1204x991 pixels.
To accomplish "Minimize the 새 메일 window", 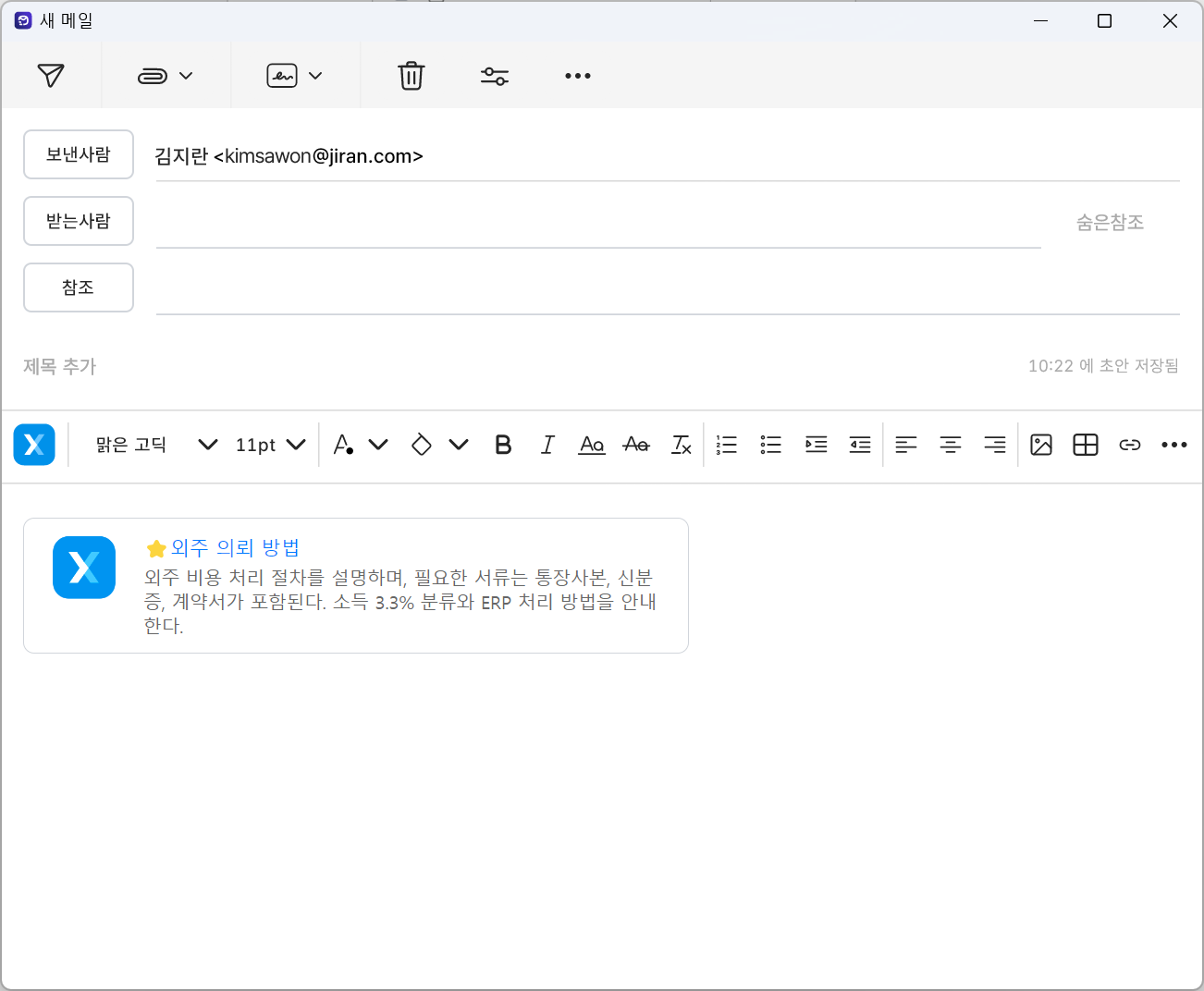I will tap(1040, 20).
